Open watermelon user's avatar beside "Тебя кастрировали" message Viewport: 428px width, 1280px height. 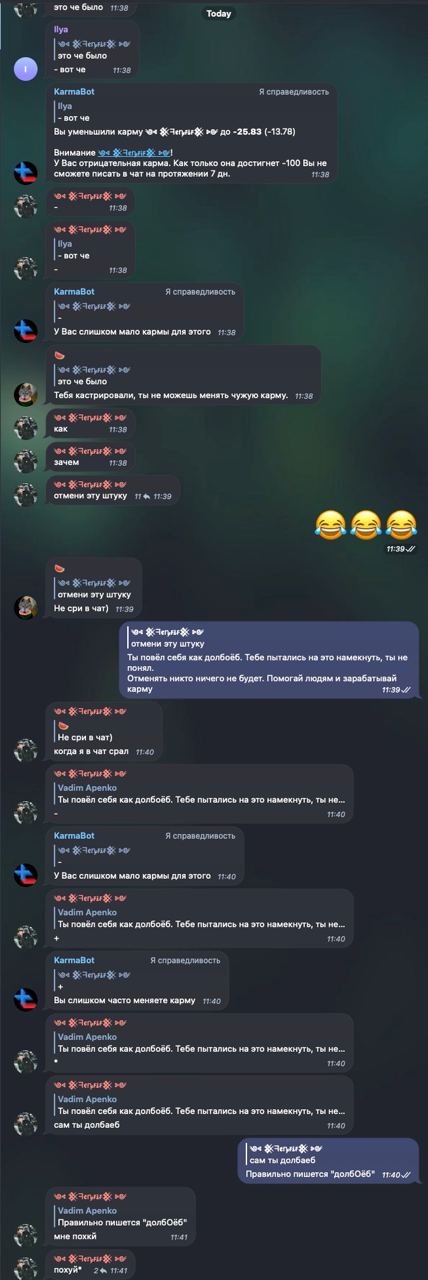(x=26, y=394)
